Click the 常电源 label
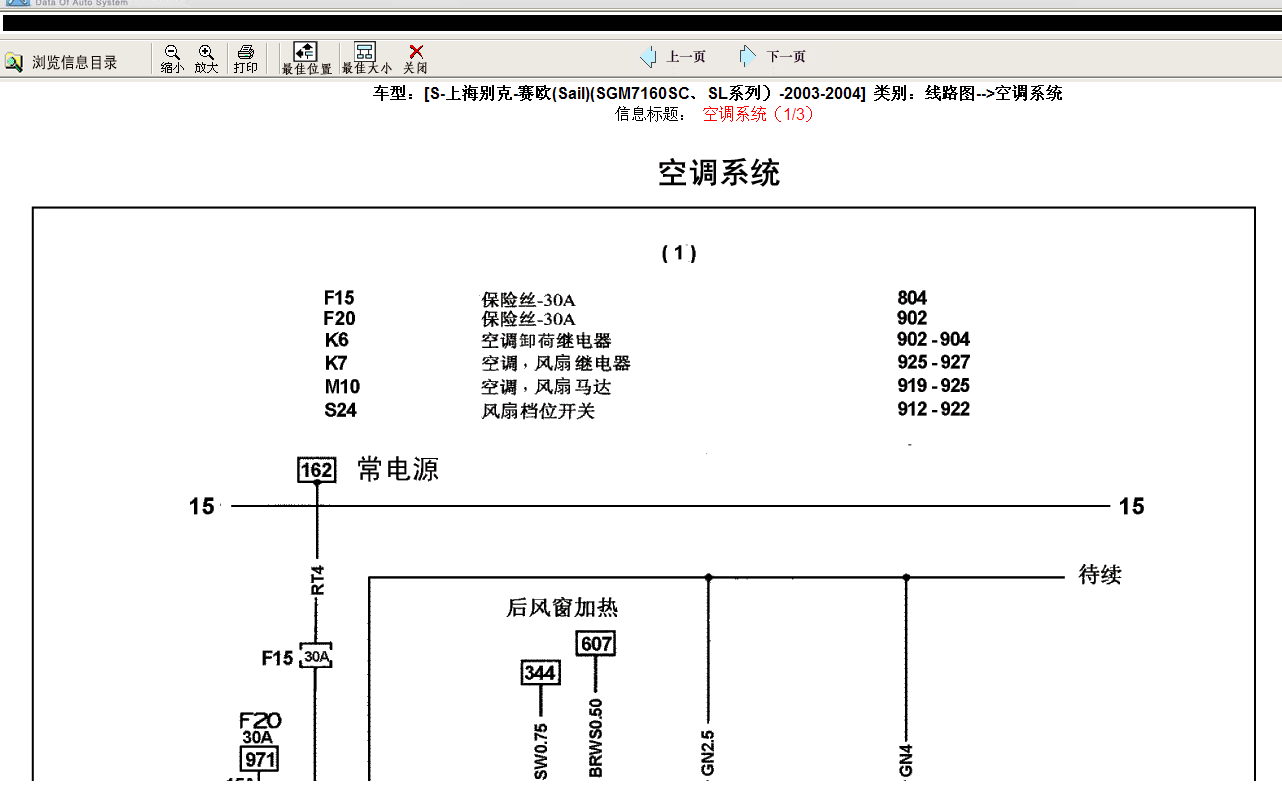Screen dimensions: 1282x792 pos(398,470)
